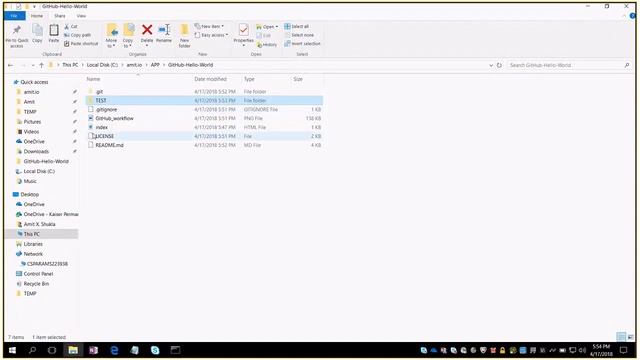Screen dimensions: 640x360
Task: Open Microsoft Edge from taskbar
Action: [x=114, y=350]
